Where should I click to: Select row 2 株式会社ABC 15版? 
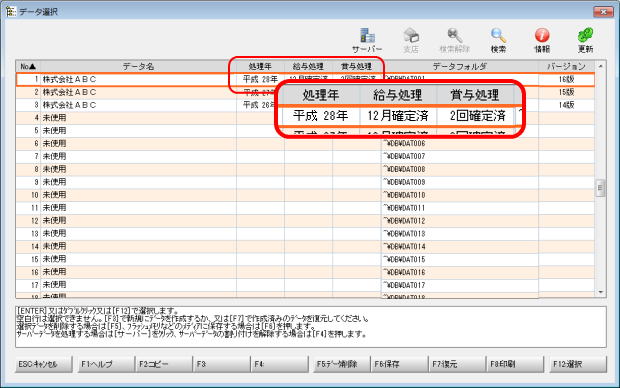point(305,92)
